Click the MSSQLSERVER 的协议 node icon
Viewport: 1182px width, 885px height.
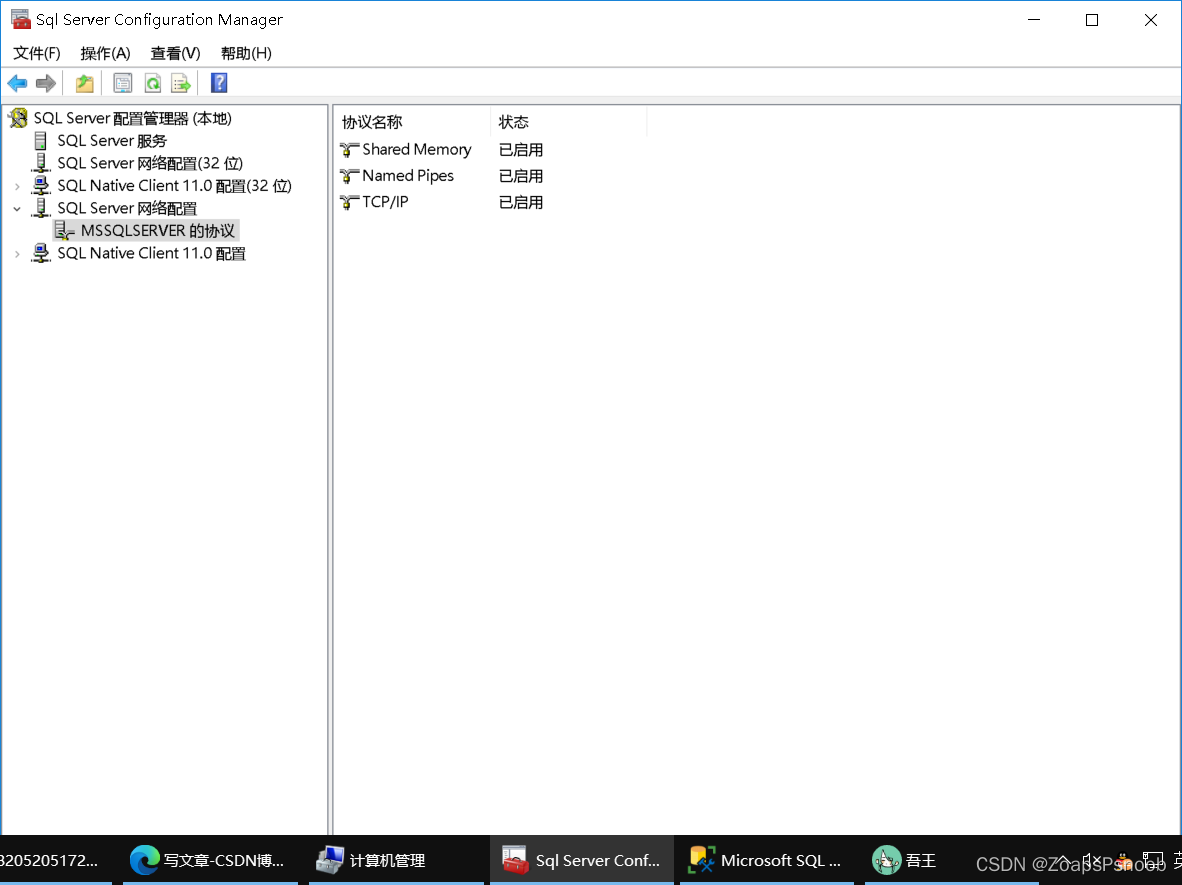click(64, 231)
